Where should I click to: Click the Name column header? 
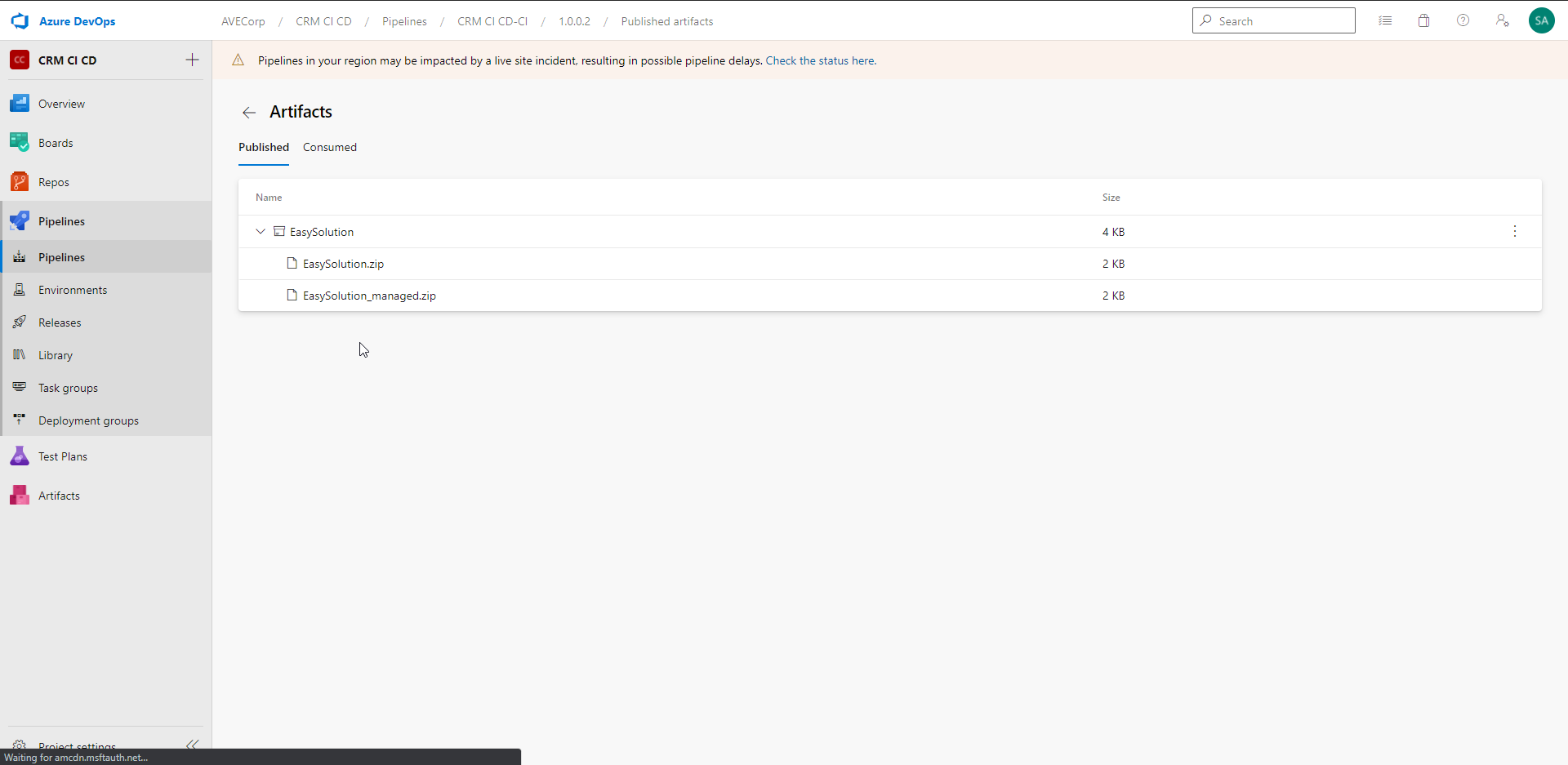pyautogui.click(x=269, y=198)
